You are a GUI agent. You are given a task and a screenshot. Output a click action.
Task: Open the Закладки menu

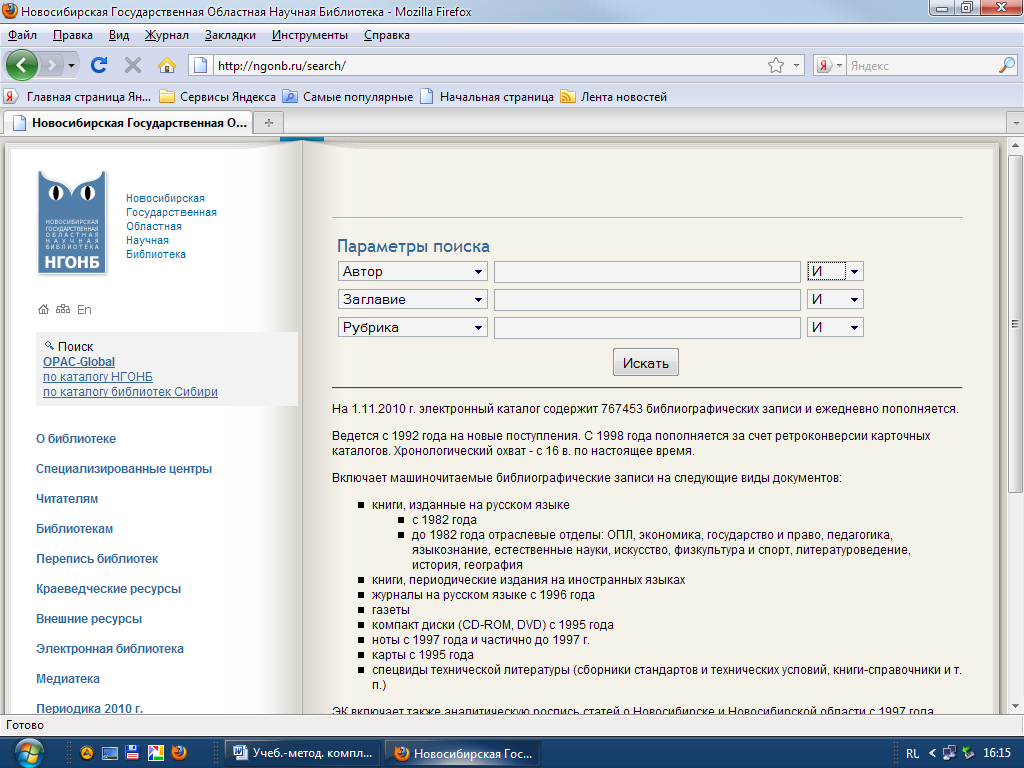tap(230, 35)
